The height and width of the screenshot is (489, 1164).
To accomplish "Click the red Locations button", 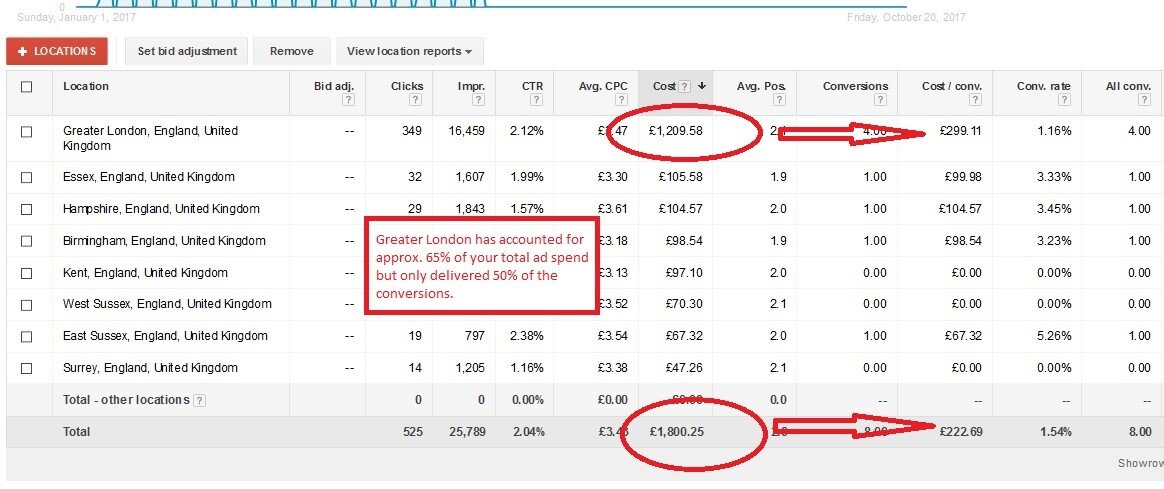I will coord(56,51).
